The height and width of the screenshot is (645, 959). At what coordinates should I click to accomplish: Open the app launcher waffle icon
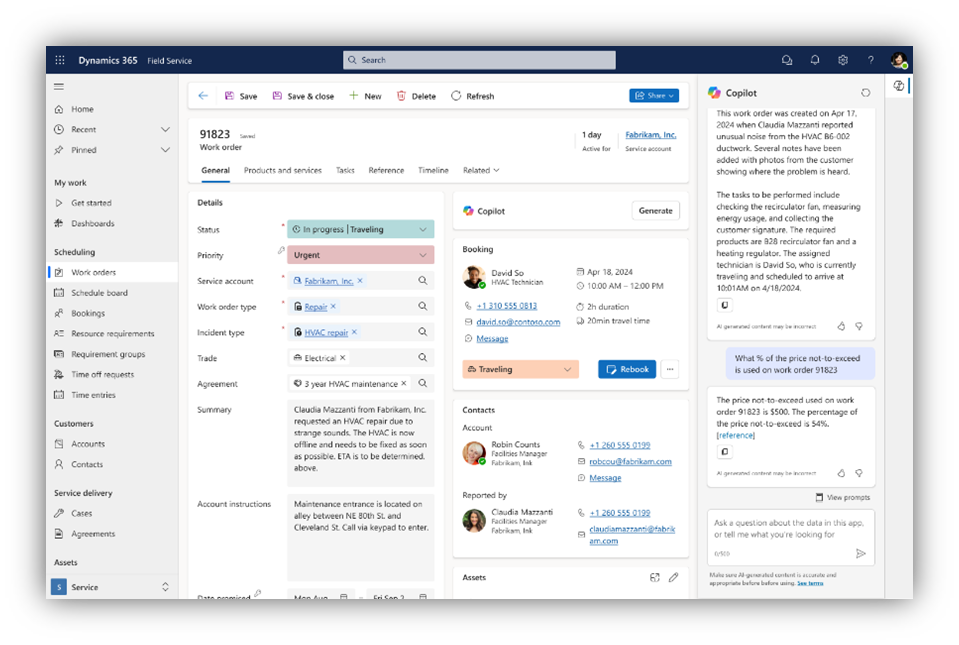[x=60, y=60]
